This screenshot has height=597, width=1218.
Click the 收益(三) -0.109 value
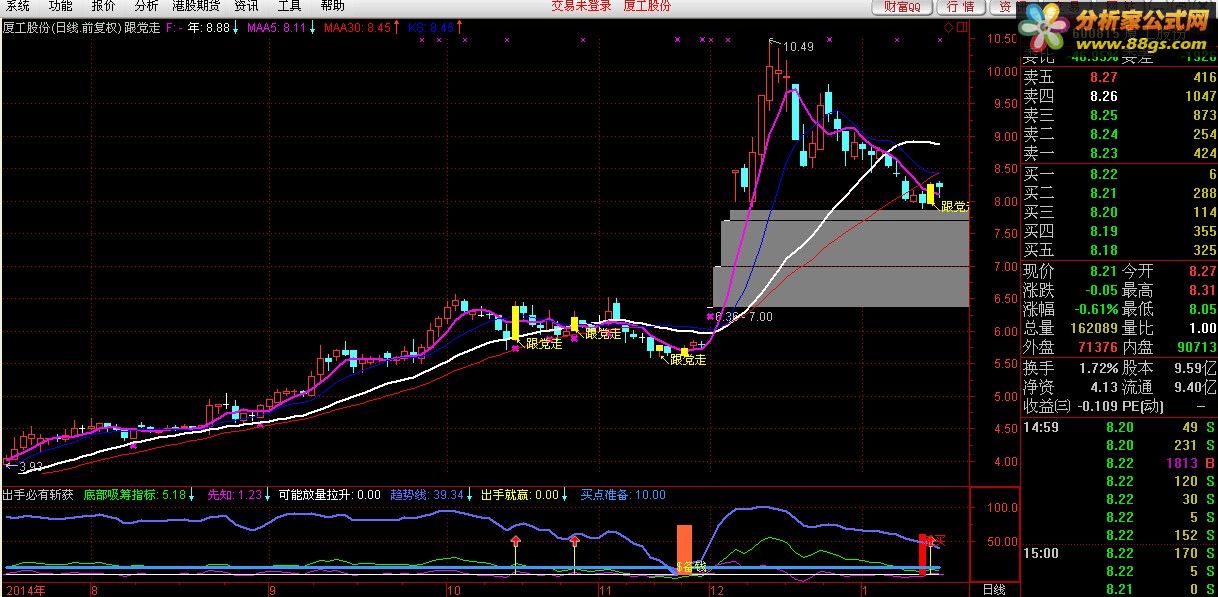[x=1097, y=405]
